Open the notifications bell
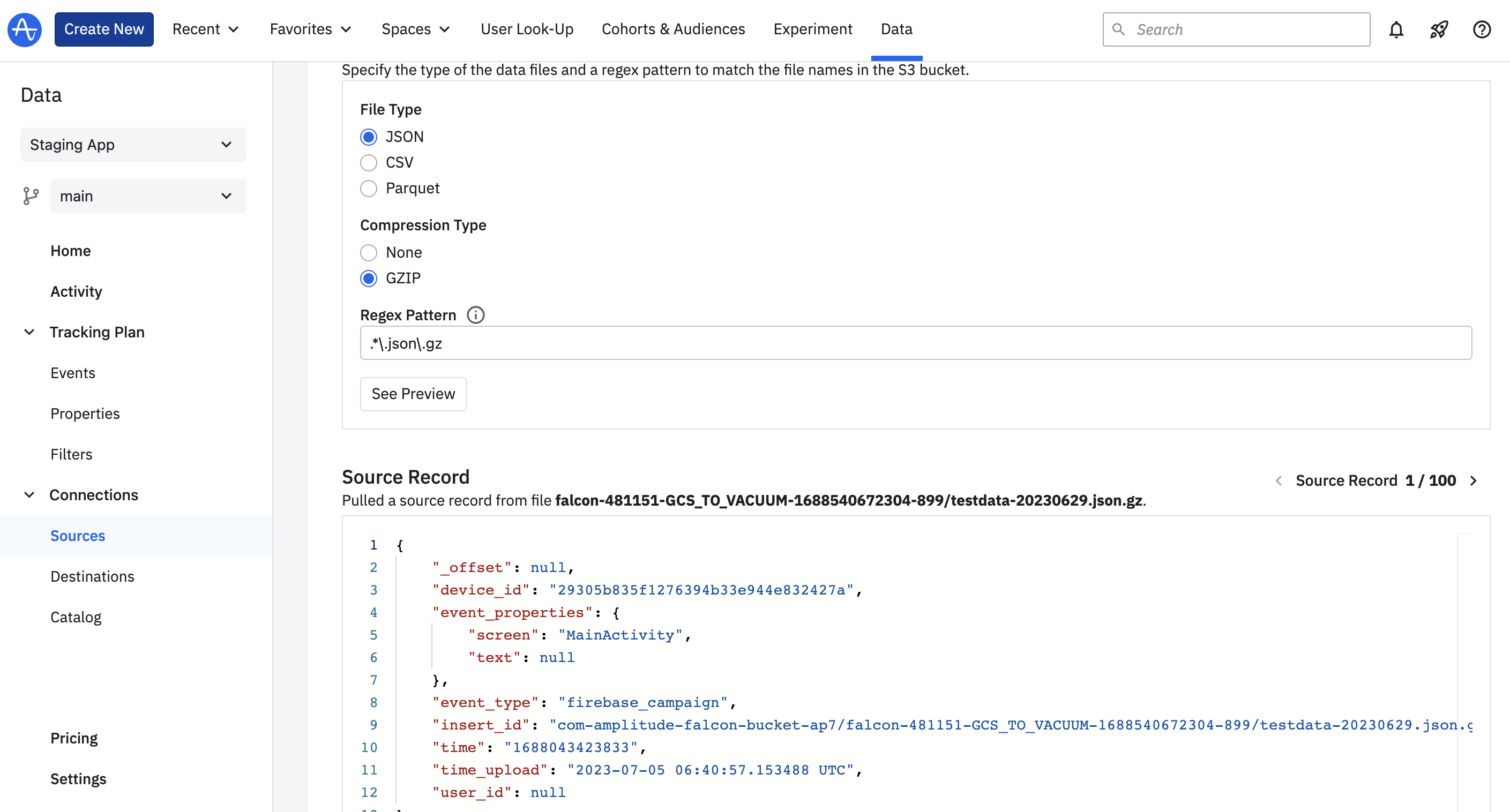 coord(1396,29)
